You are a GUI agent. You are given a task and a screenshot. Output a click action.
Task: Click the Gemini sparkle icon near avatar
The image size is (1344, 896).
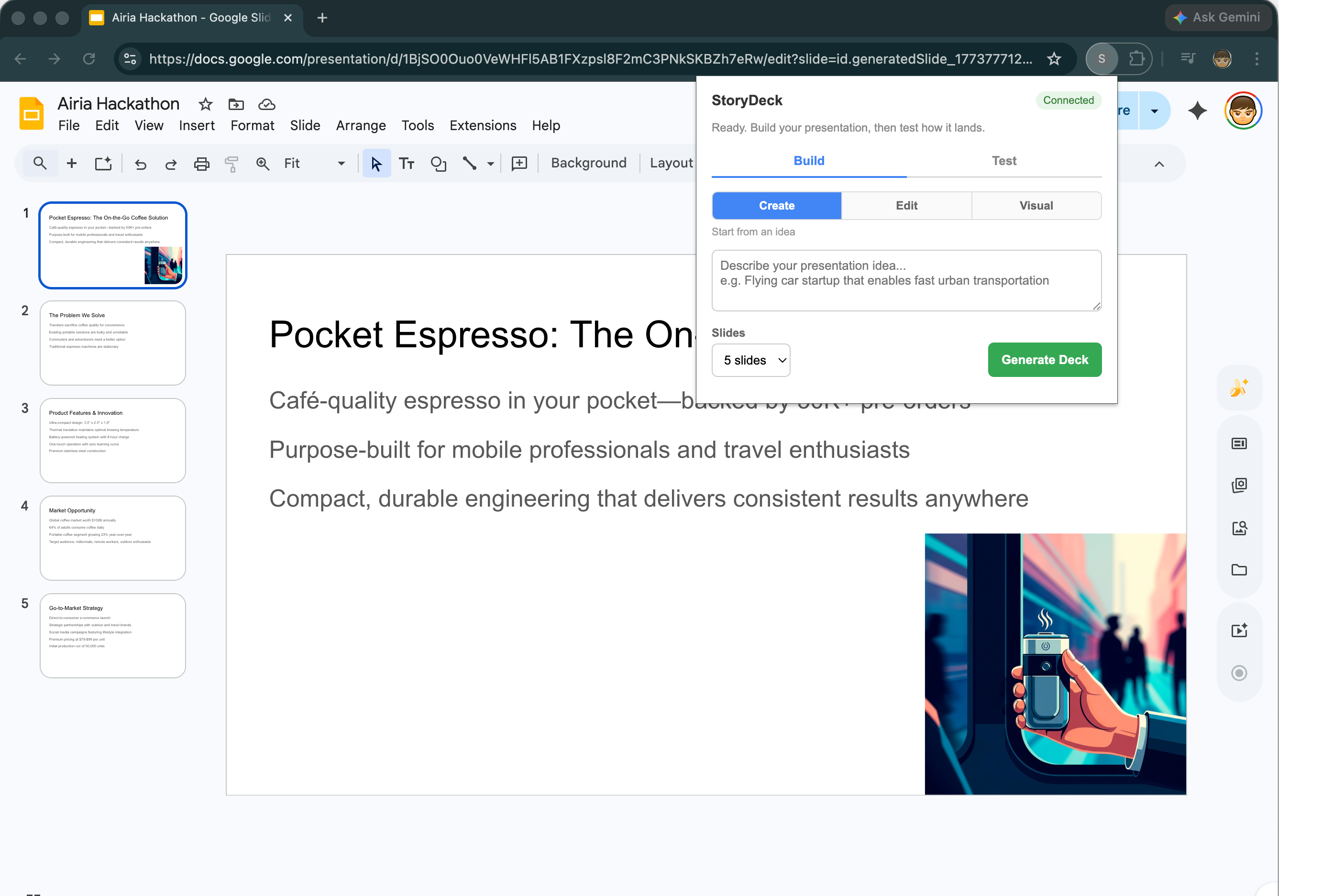[1197, 111]
